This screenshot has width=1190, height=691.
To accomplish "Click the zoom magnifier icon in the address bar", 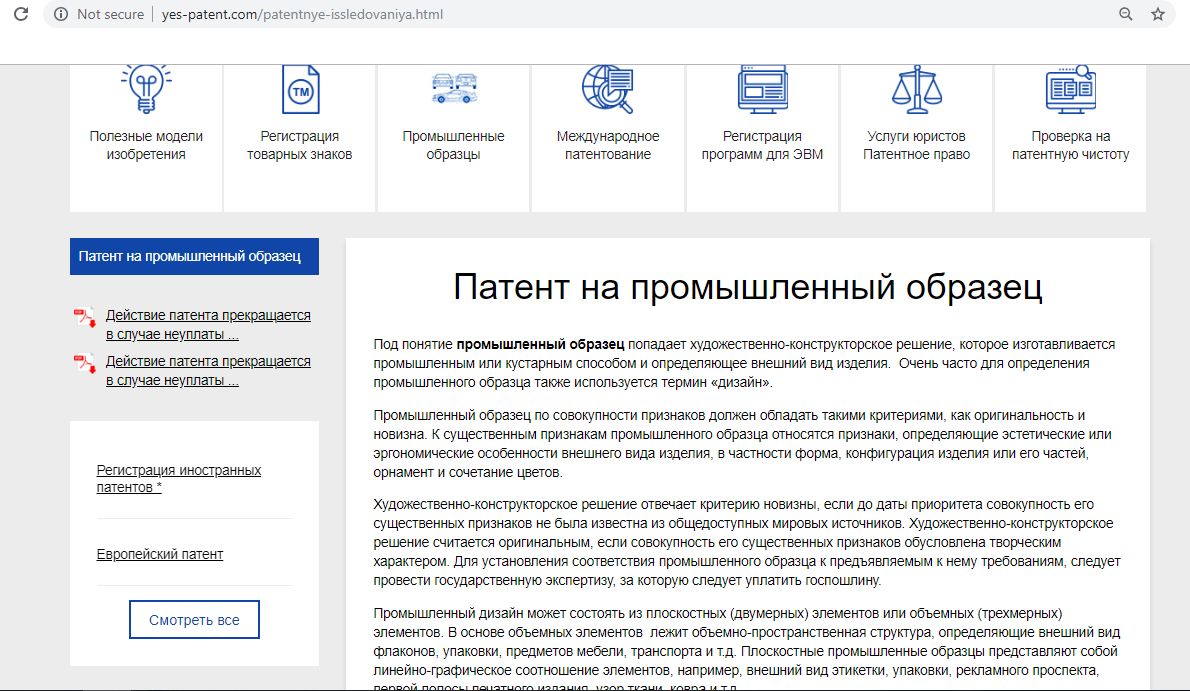I will pos(1125,14).
